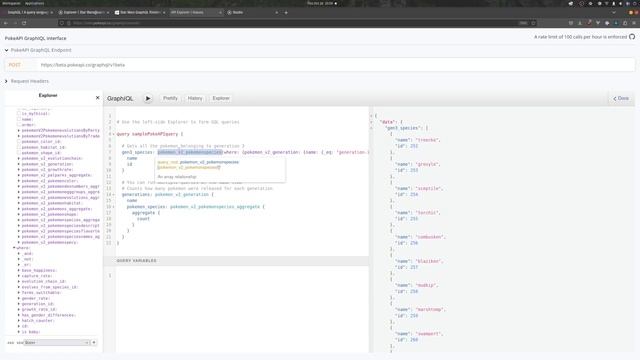640x360 pixels.
Task: Expand the base_happiness filter
Action: click(19, 270)
